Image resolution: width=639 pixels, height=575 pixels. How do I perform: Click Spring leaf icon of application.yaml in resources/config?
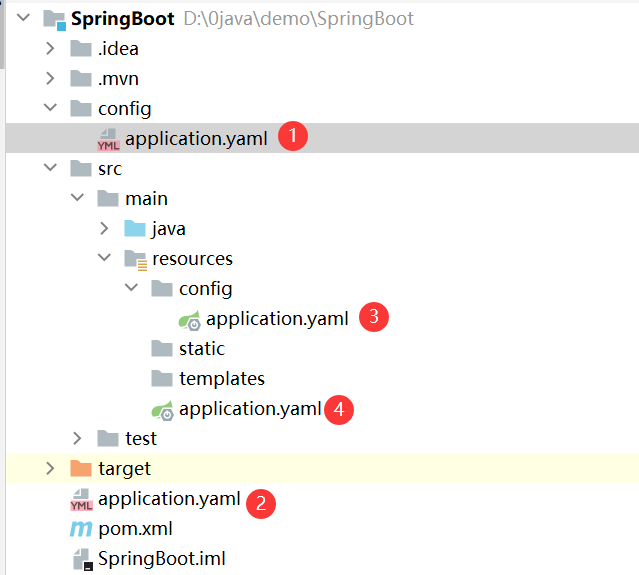point(190,320)
